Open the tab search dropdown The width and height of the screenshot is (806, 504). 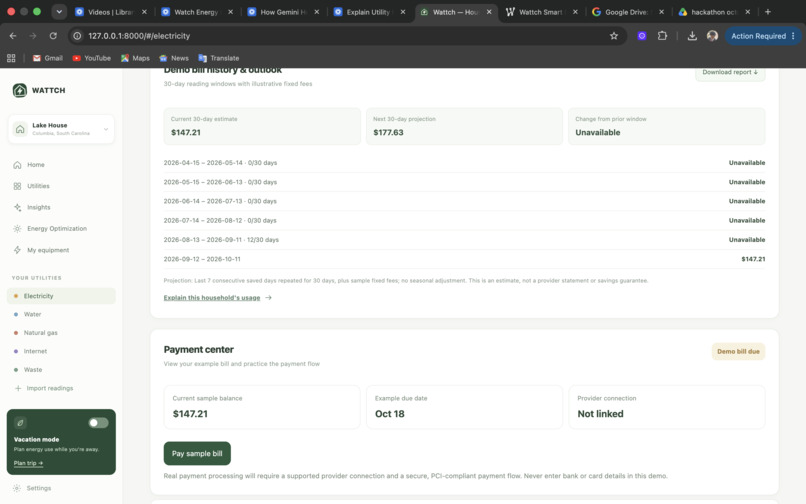59,12
